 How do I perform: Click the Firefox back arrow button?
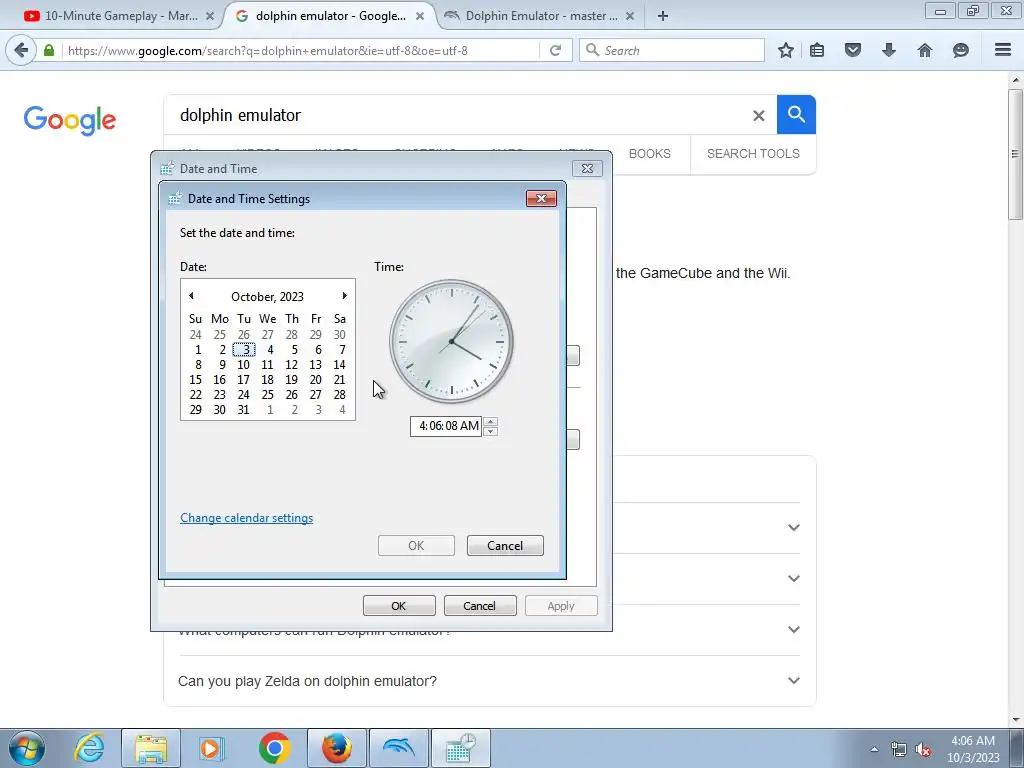click(21, 50)
